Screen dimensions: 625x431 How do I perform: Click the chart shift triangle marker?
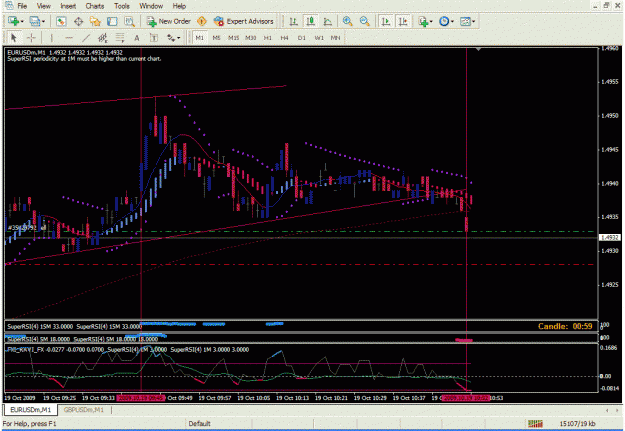(478, 49)
